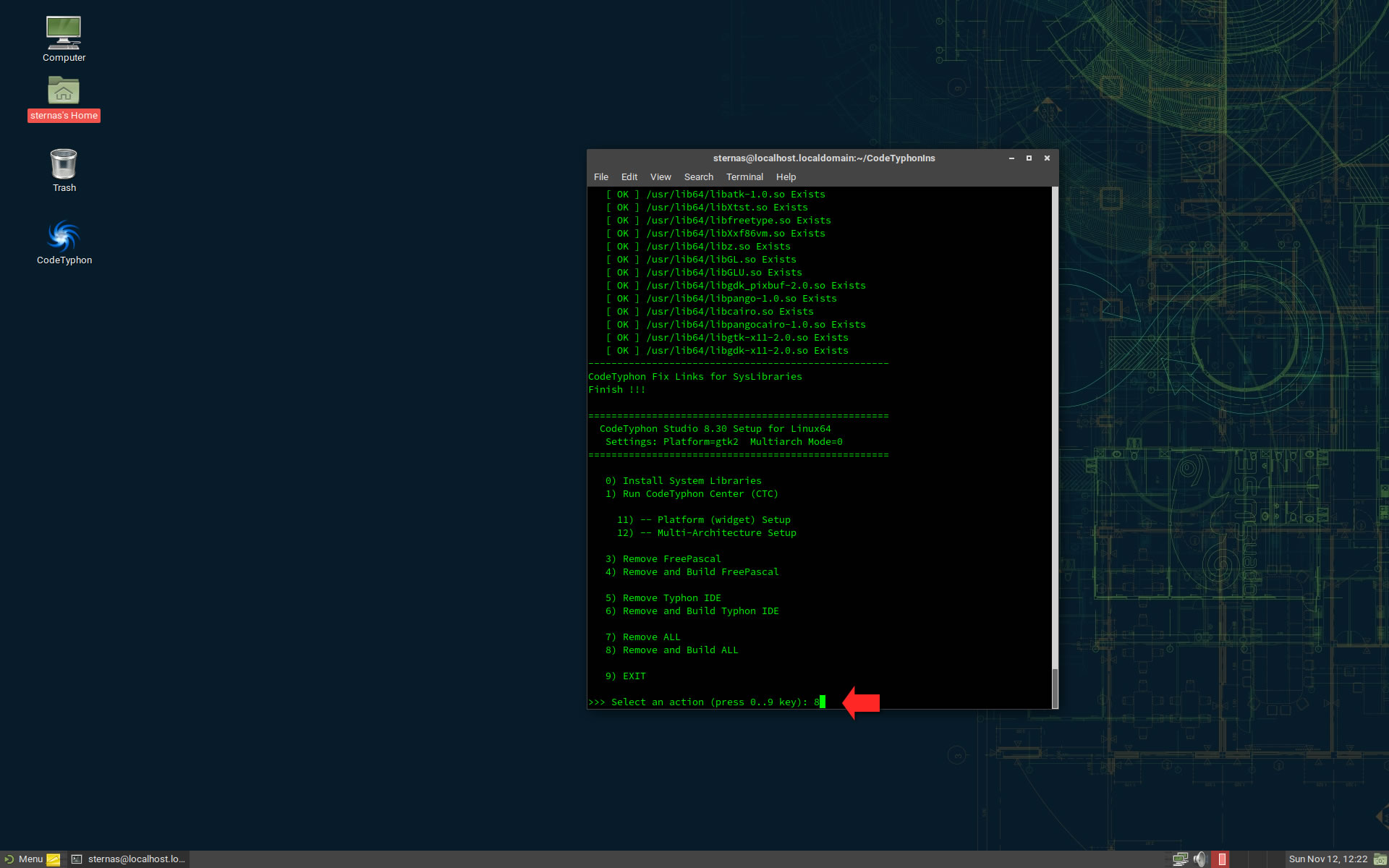Select the sternas's Home folder icon
This screenshot has height=868, width=1389.
64,90
